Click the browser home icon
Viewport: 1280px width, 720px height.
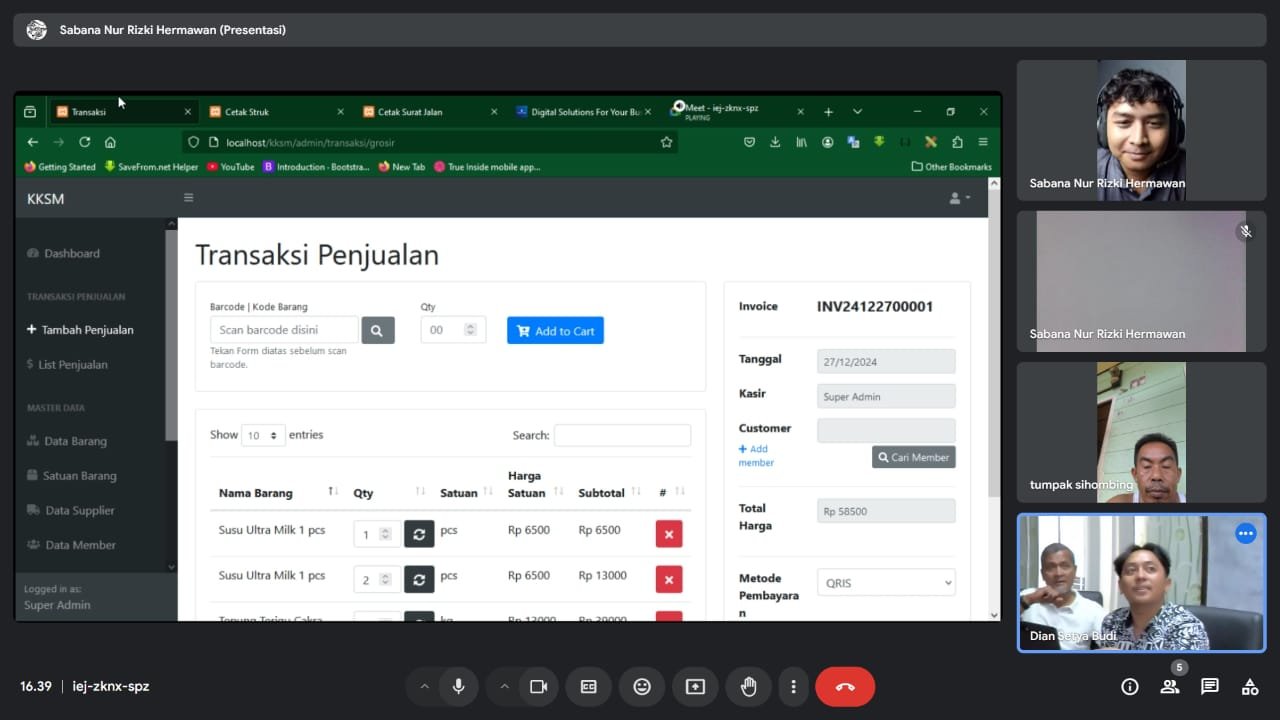[x=110, y=142]
